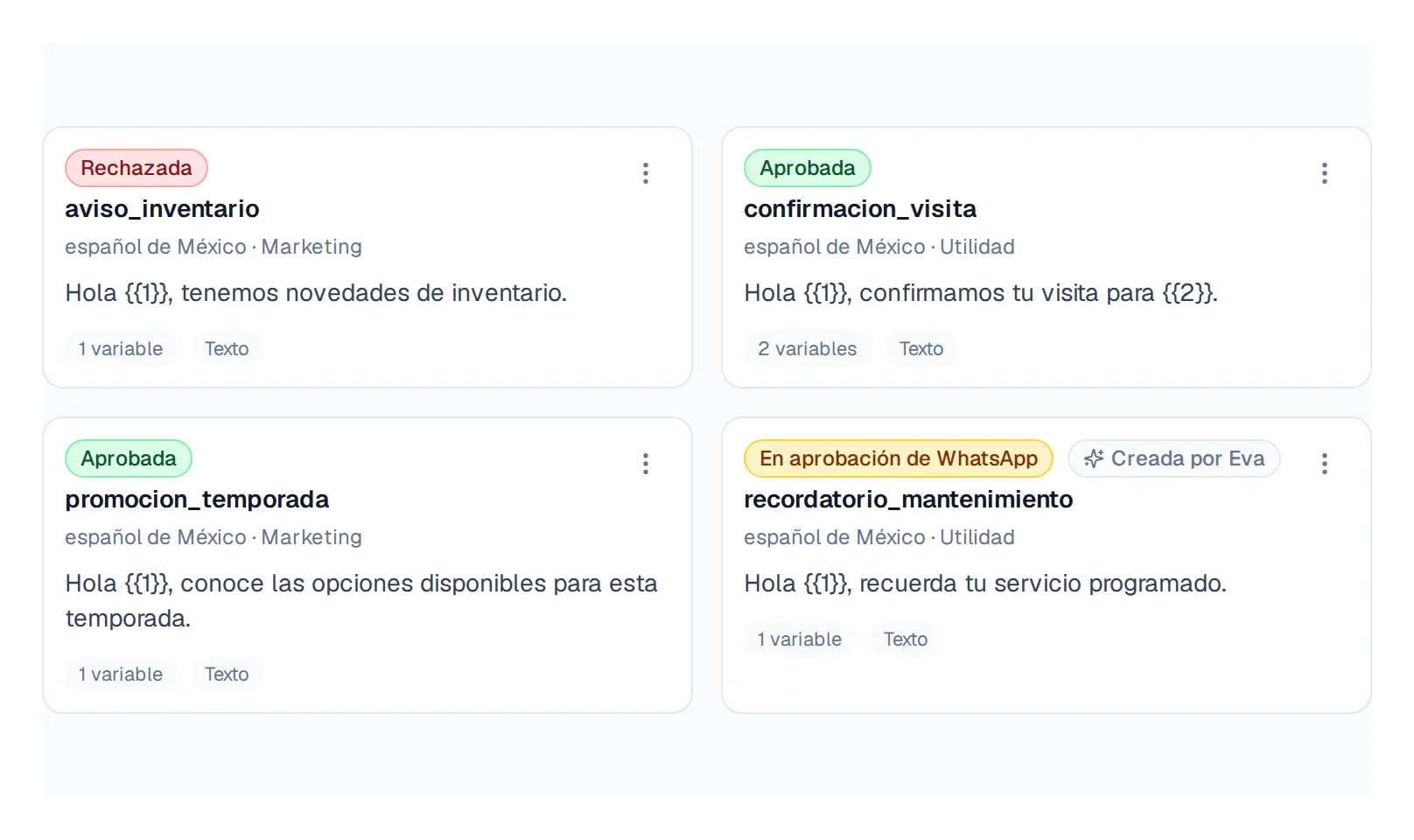Image resolution: width=1414 pixels, height=840 pixels.
Task: Click the Texto tag on promocion_temporada
Action: pos(227,675)
